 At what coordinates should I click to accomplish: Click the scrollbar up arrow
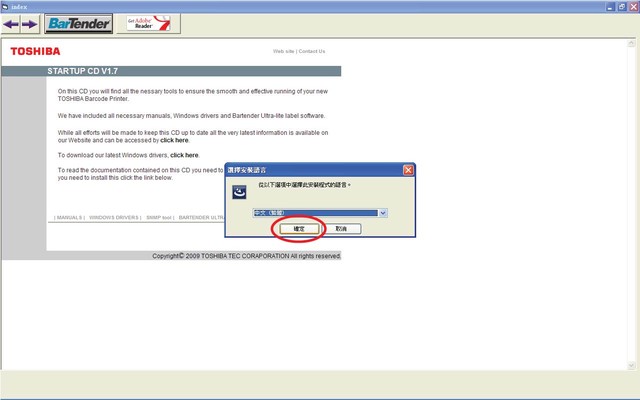(x=631, y=43)
